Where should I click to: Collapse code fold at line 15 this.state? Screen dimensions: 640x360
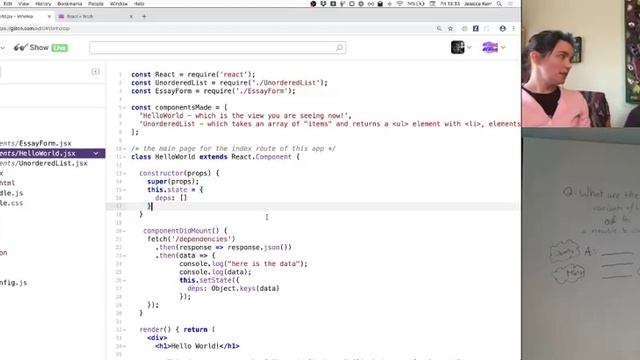tap(124, 190)
